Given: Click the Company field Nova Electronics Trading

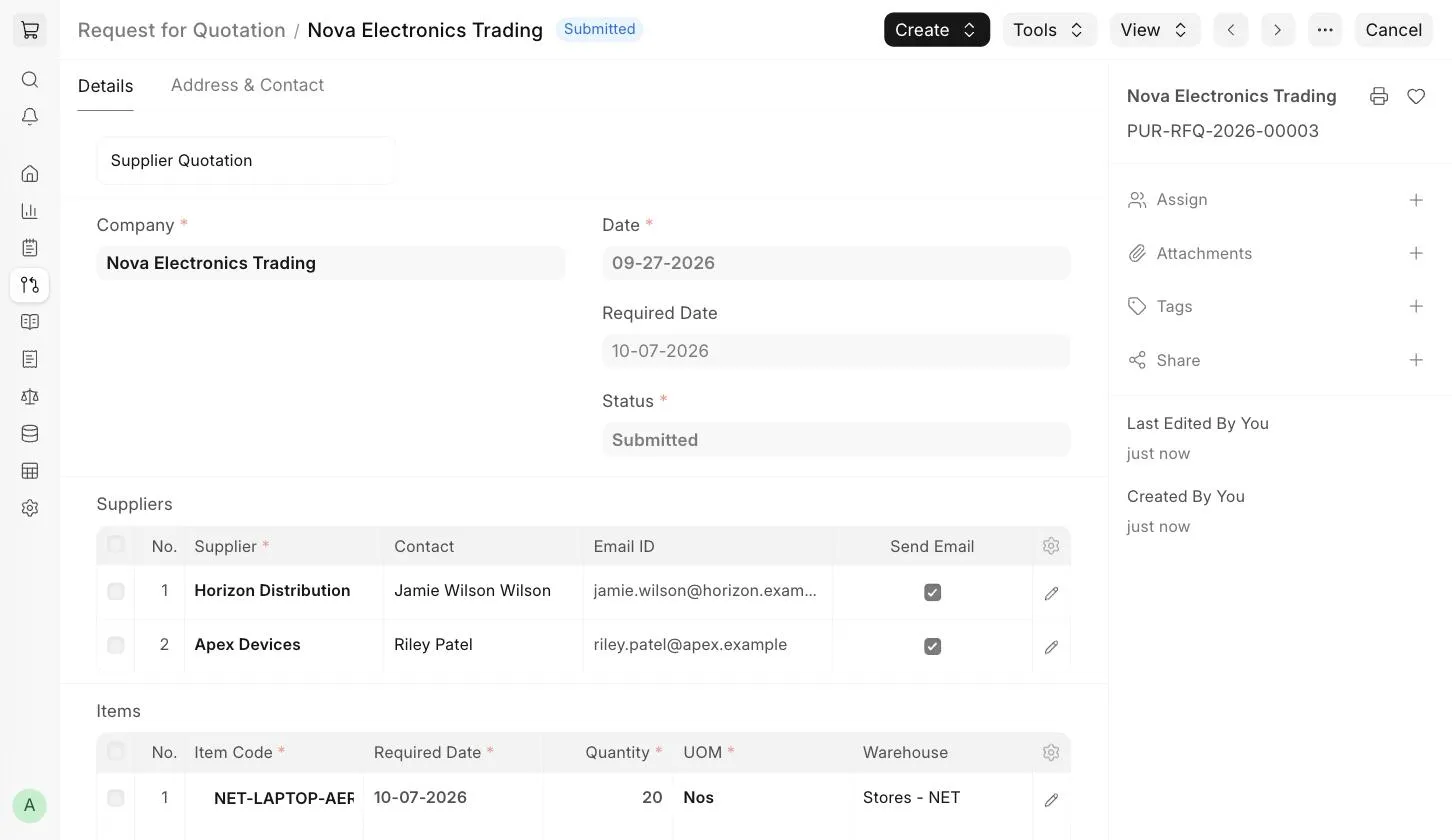Looking at the screenshot, I should [331, 263].
